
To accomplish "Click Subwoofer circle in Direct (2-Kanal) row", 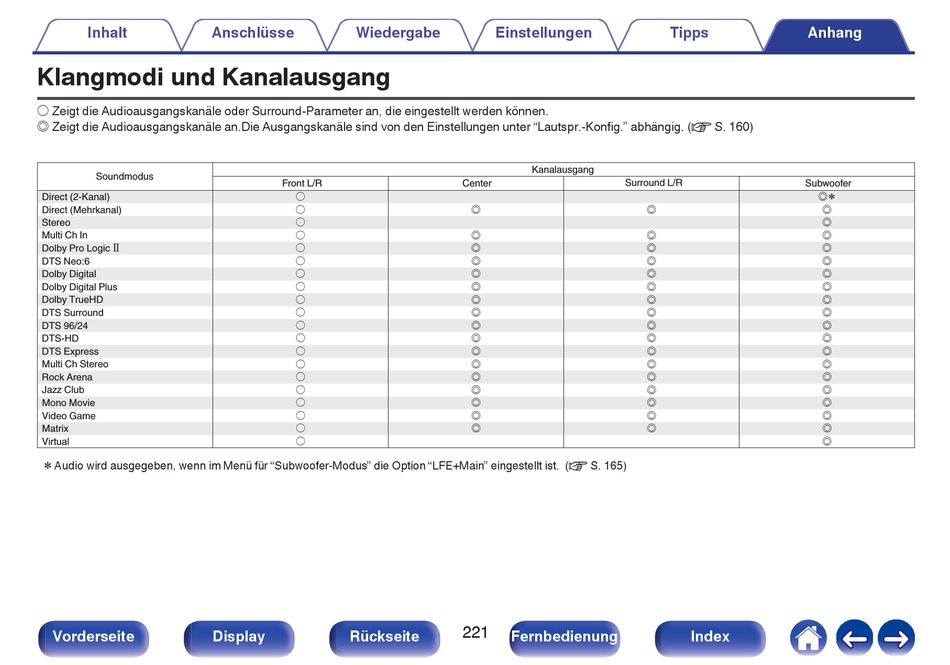I will (823, 197).
